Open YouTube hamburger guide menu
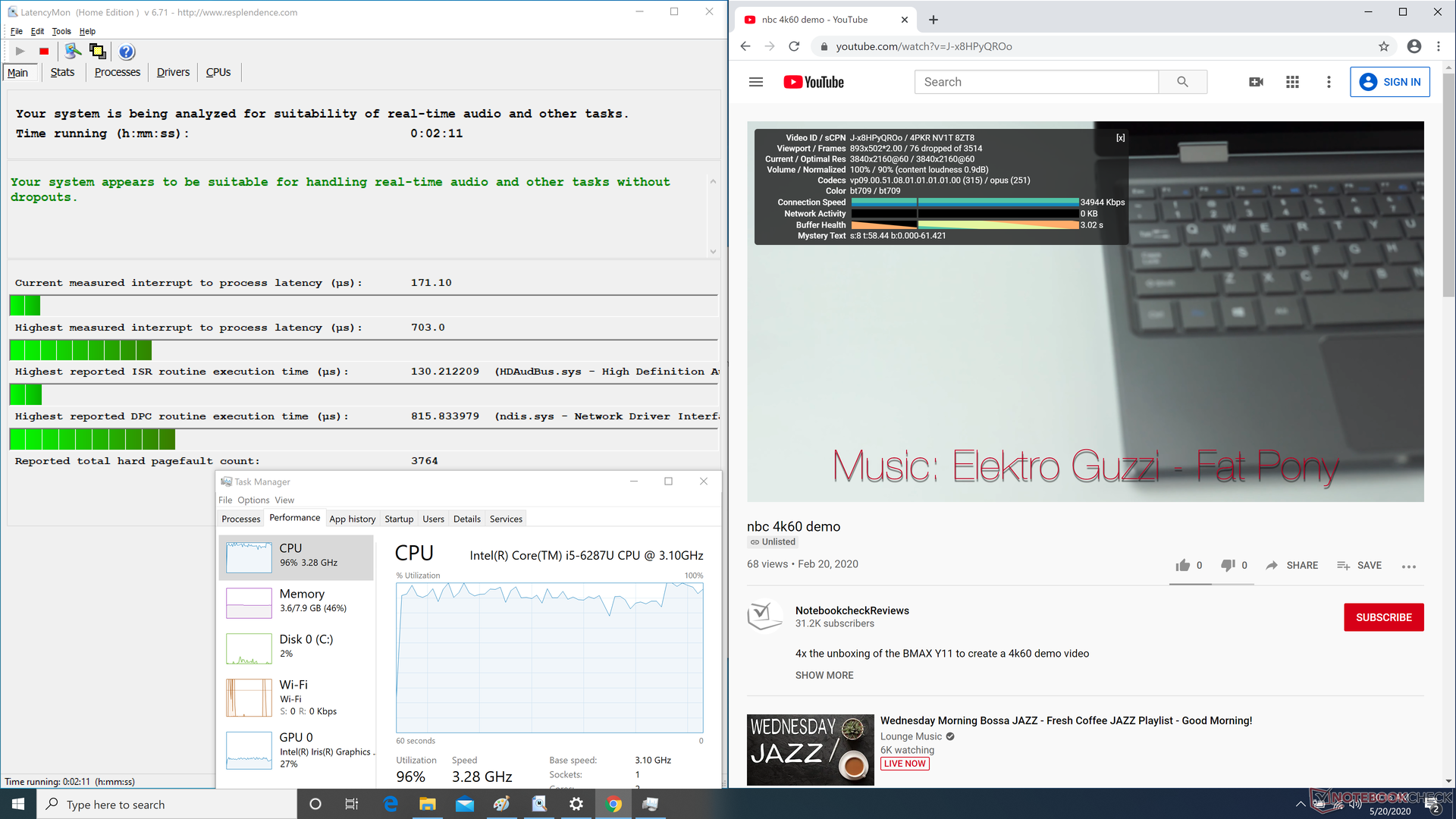Screen dimensions: 1456x819 755,82
